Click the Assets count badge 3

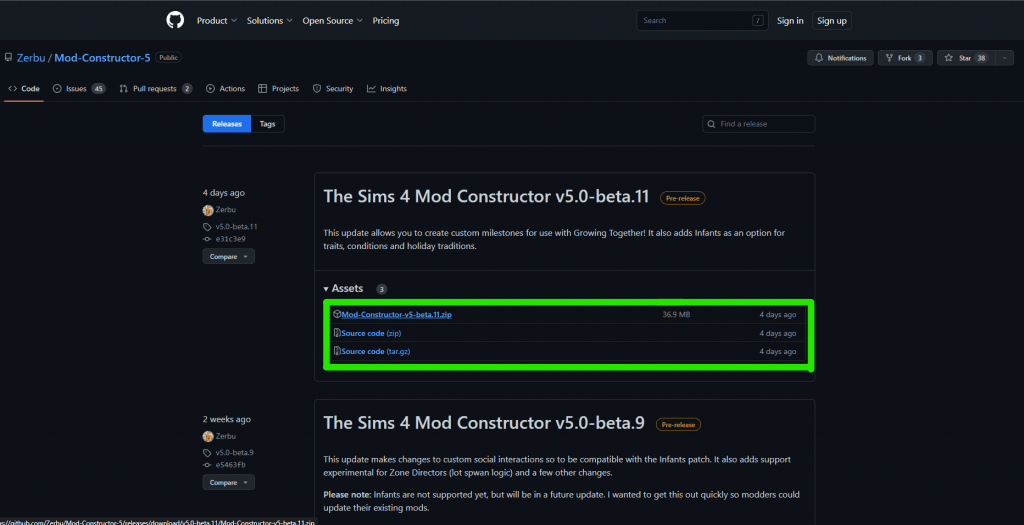(x=381, y=289)
